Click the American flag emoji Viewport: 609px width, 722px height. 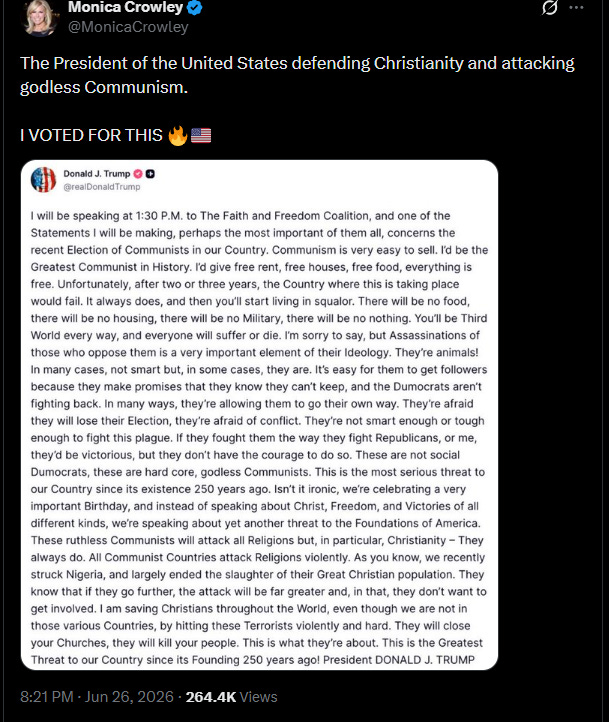pos(201,136)
